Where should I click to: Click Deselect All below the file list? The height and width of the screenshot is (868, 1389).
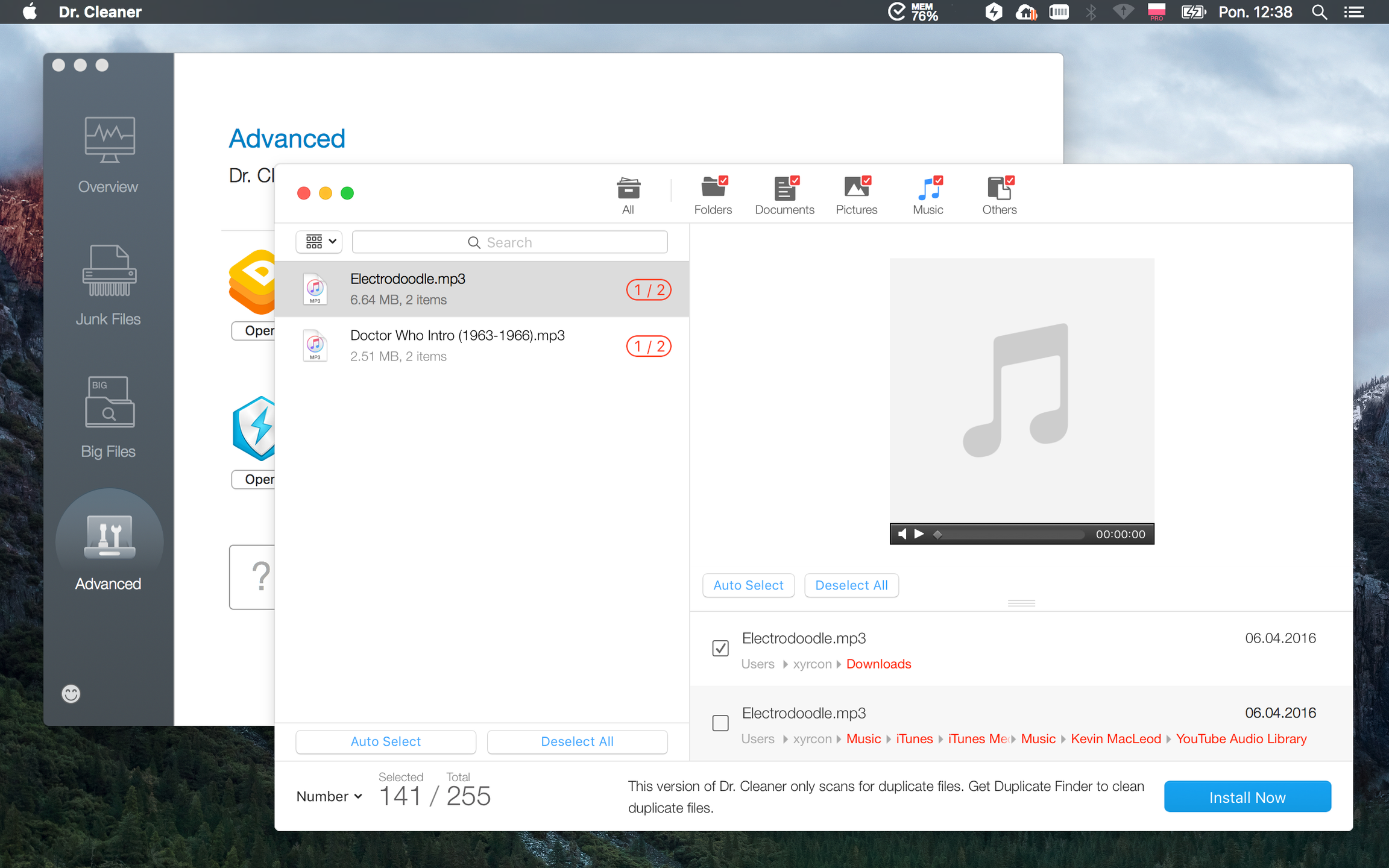click(x=578, y=741)
